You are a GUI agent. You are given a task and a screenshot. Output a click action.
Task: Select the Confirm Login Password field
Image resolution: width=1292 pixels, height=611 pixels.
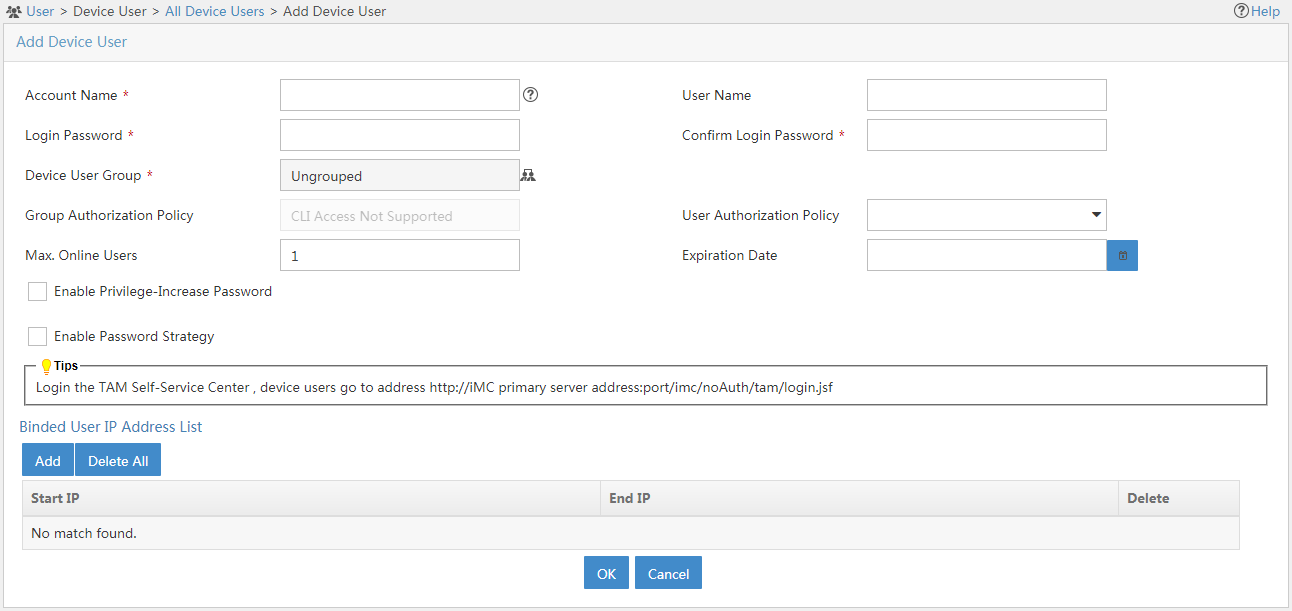coord(986,135)
